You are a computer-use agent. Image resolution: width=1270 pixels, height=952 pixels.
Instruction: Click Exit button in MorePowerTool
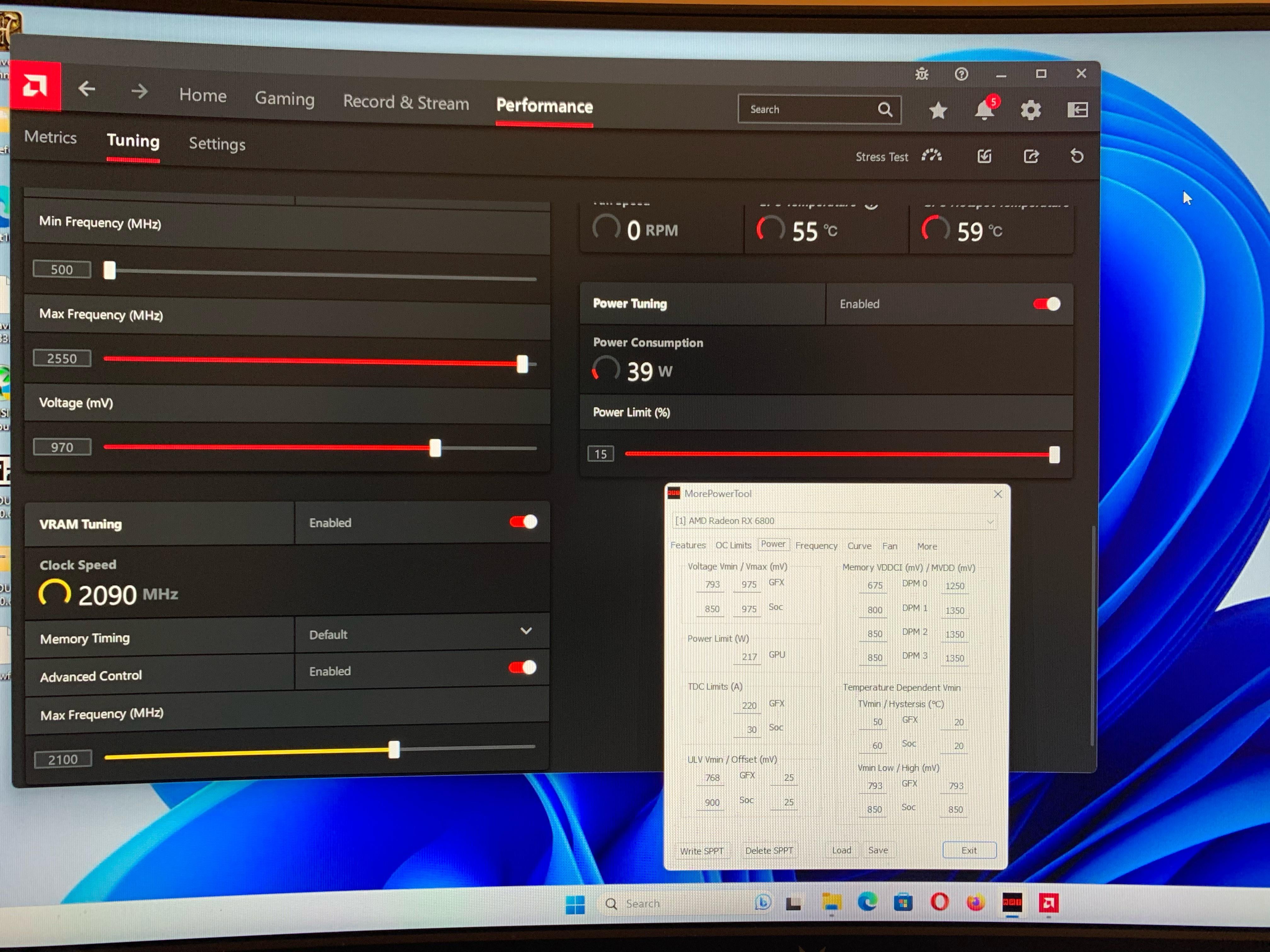click(x=969, y=850)
